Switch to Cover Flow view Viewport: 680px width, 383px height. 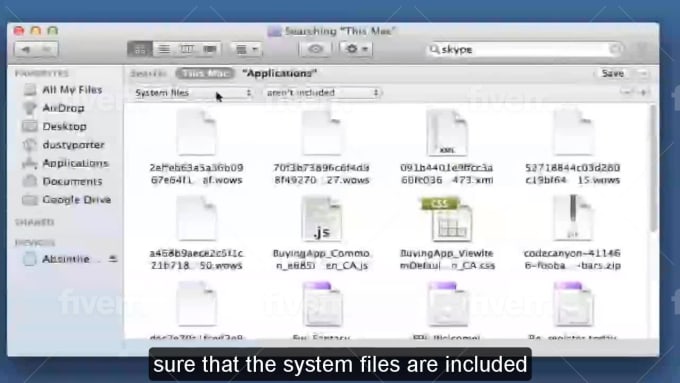(210, 49)
